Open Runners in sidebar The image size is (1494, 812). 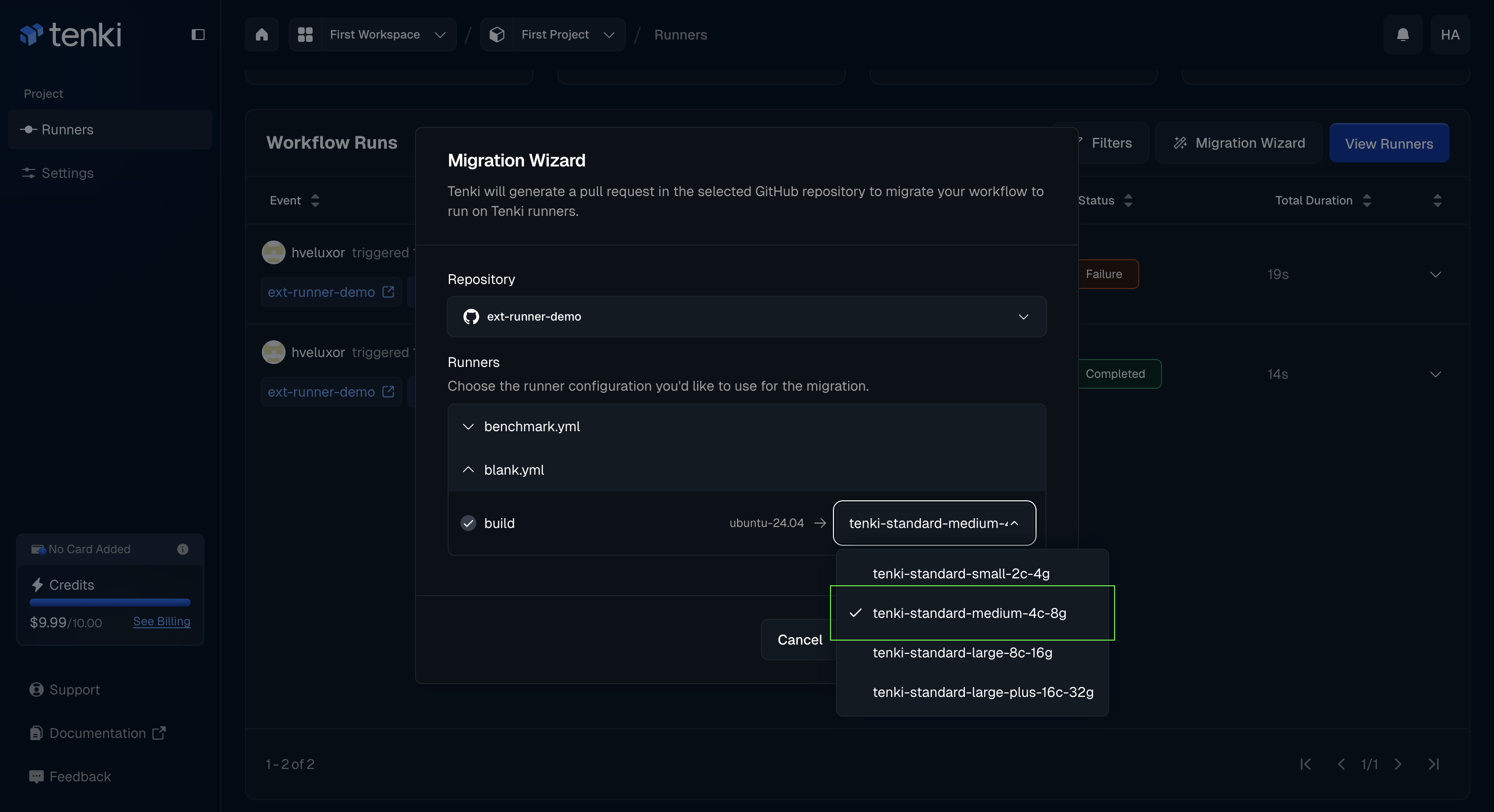110,129
